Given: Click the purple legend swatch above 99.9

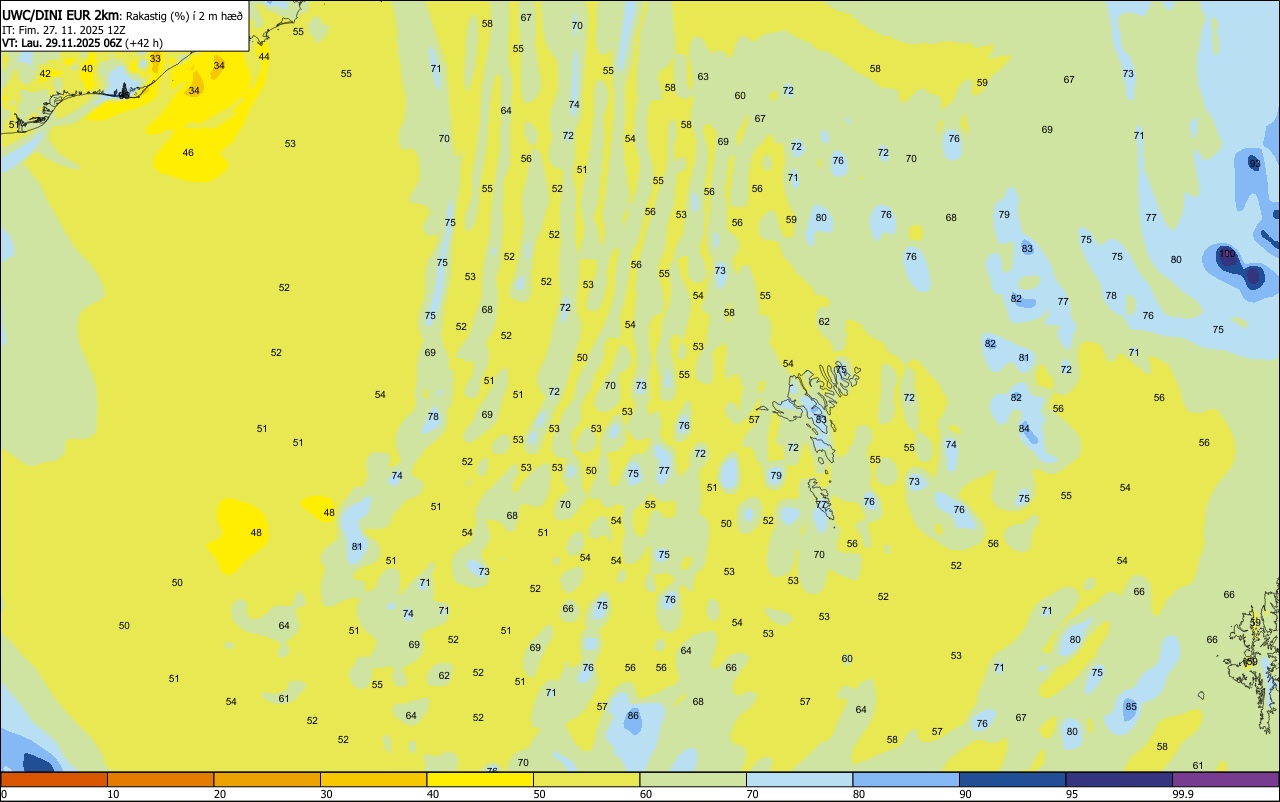Looking at the screenshot, I should click(x=1225, y=779).
